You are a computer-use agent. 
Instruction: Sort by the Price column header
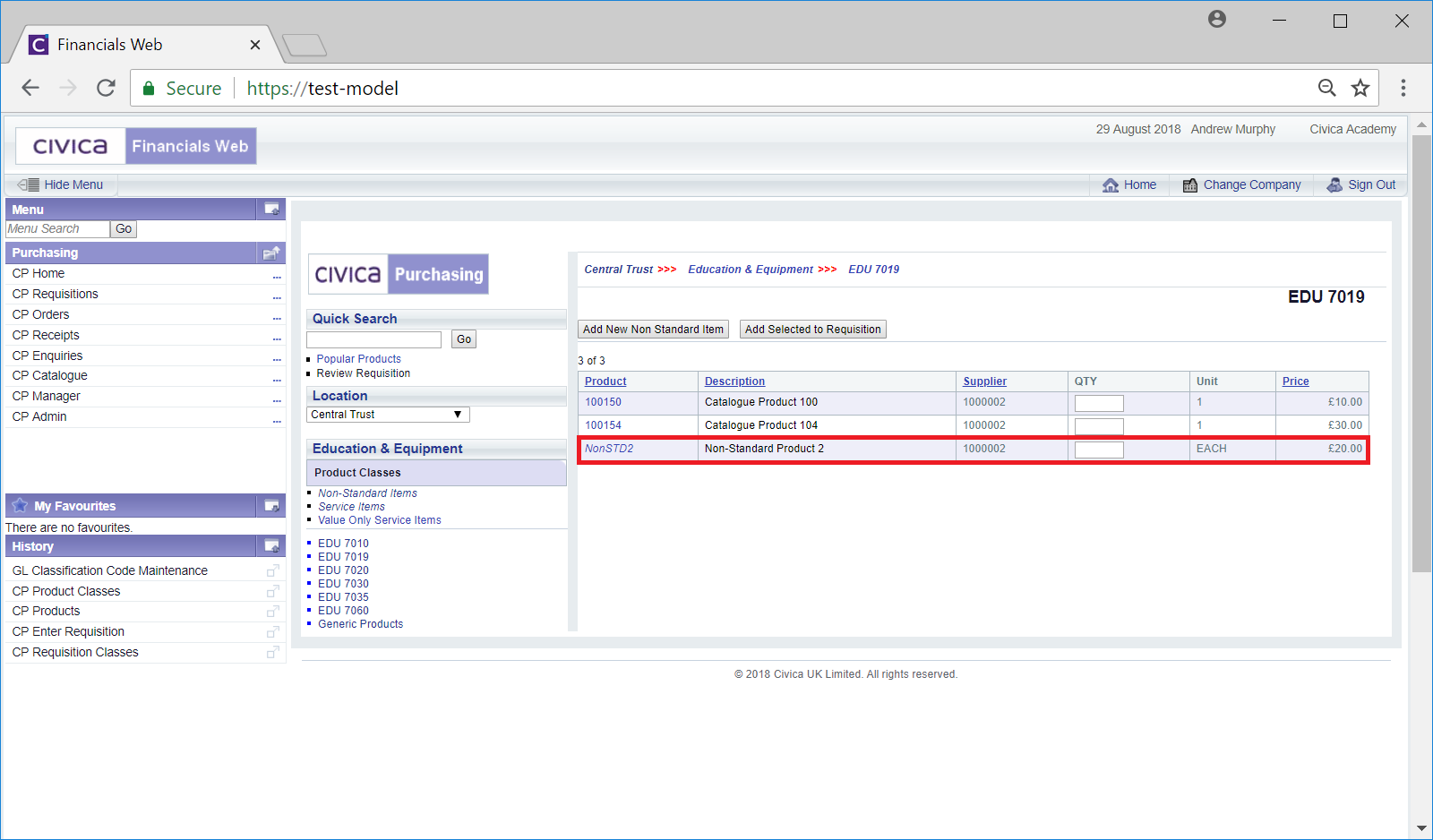coord(1295,381)
